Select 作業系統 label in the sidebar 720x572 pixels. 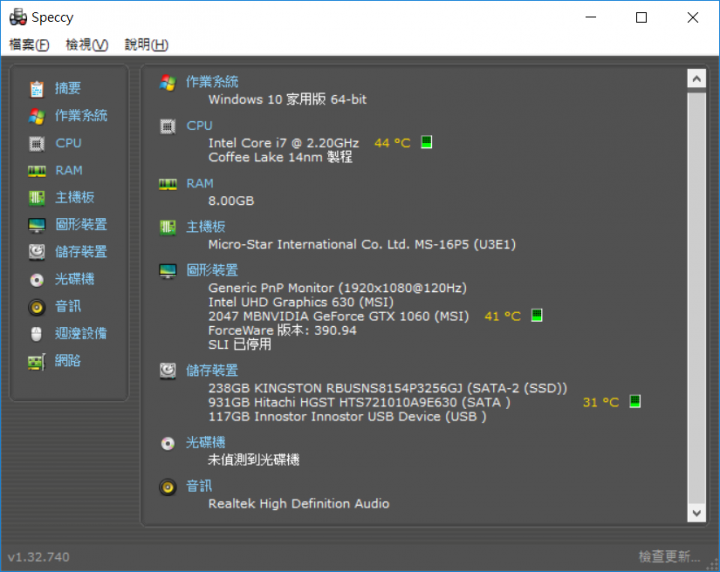point(81,115)
